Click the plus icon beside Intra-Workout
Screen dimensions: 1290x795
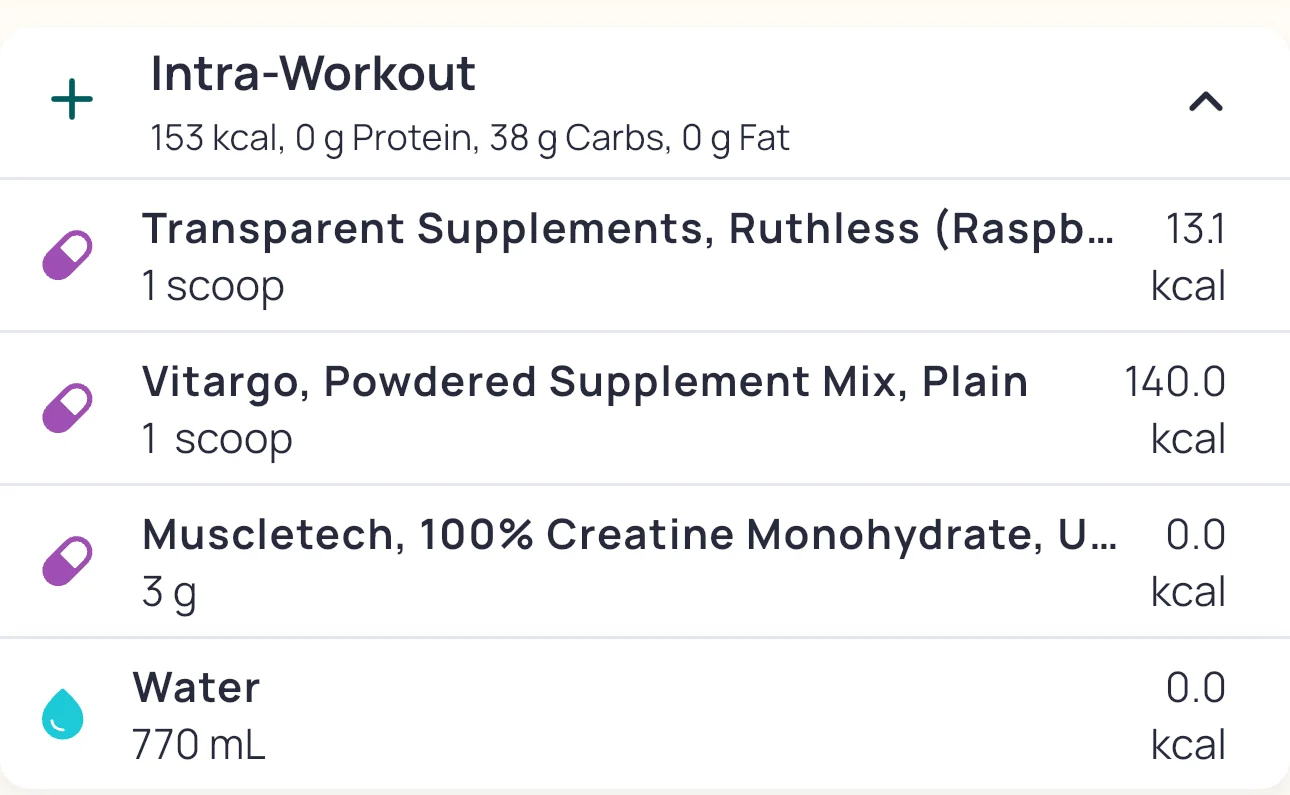coord(72,101)
